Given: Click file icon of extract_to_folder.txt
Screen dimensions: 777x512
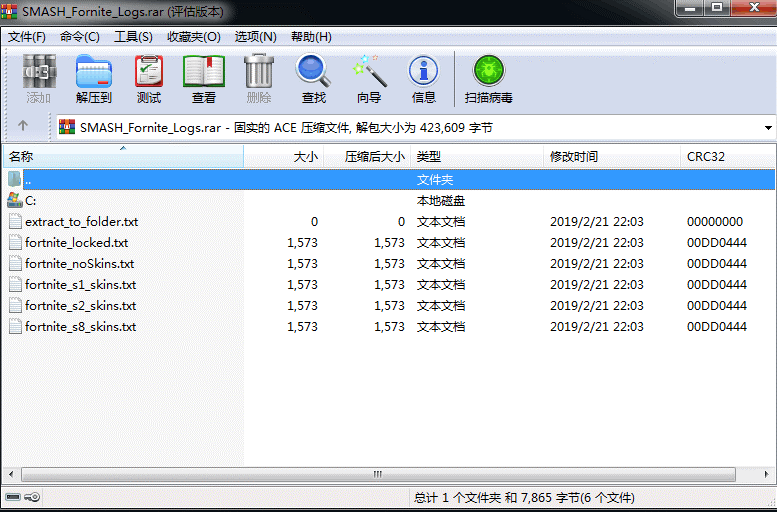Looking at the screenshot, I should [15, 222].
